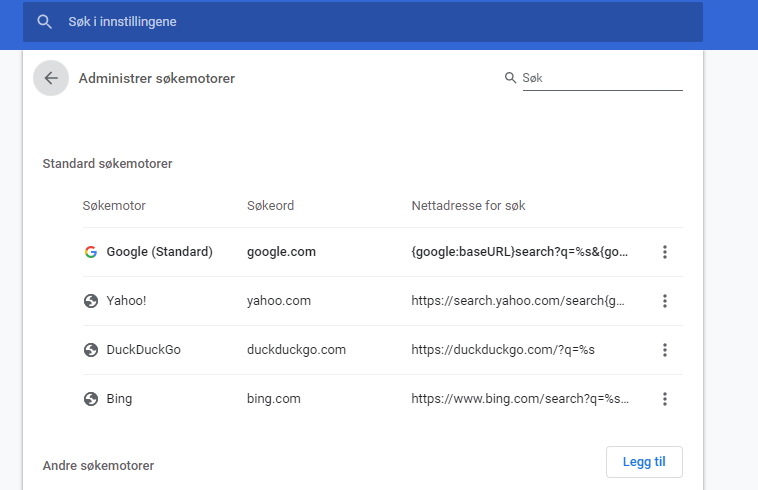Open the three-dot menu for Bing
This screenshot has height=490, width=758.
click(x=665, y=399)
